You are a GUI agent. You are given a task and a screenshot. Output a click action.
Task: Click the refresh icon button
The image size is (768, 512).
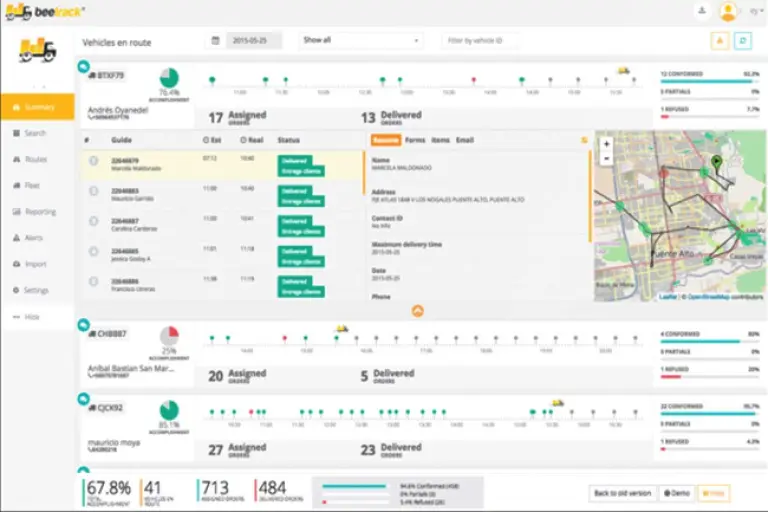(x=743, y=40)
